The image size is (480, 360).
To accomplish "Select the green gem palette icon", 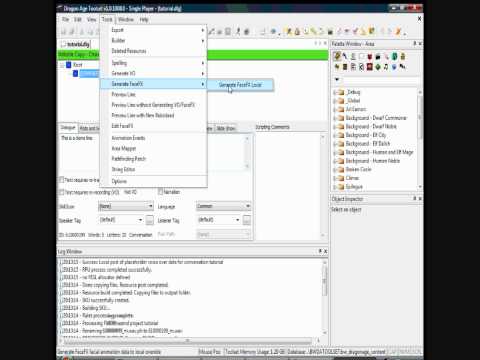I will point(378,67).
